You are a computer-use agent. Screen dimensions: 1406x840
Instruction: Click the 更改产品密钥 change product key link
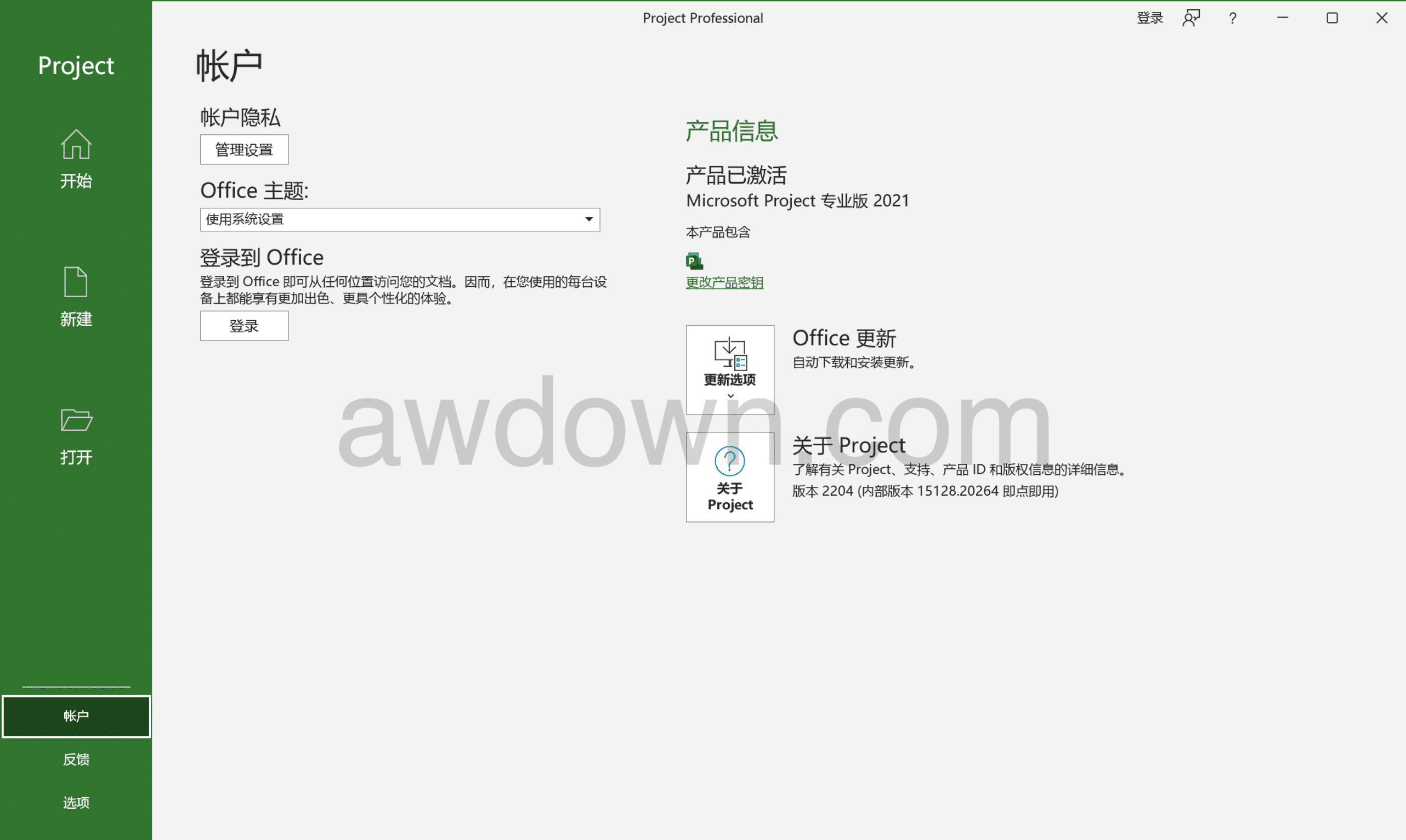[x=724, y=282]
